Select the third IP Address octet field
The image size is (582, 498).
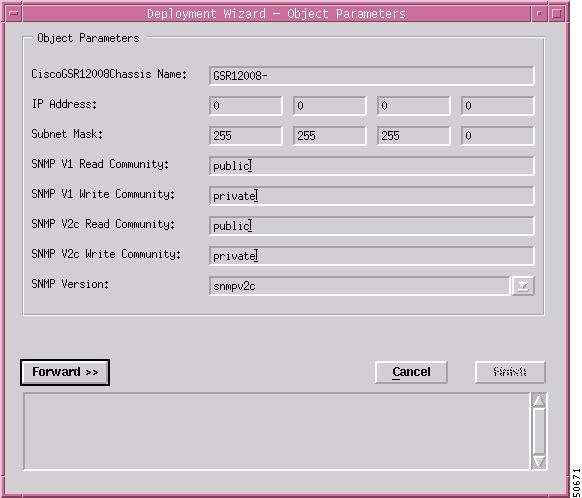[413, 106]
